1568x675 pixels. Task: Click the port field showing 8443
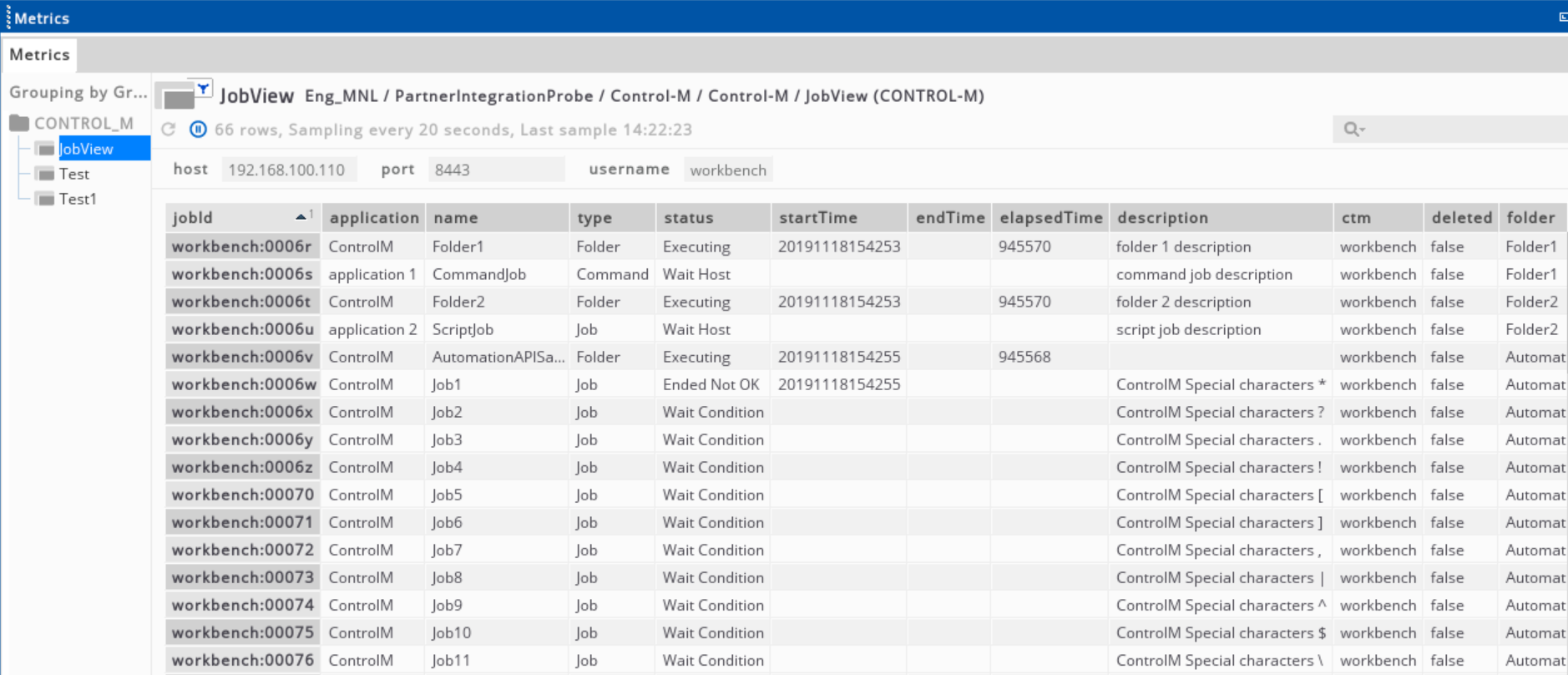tap(496, 170)
